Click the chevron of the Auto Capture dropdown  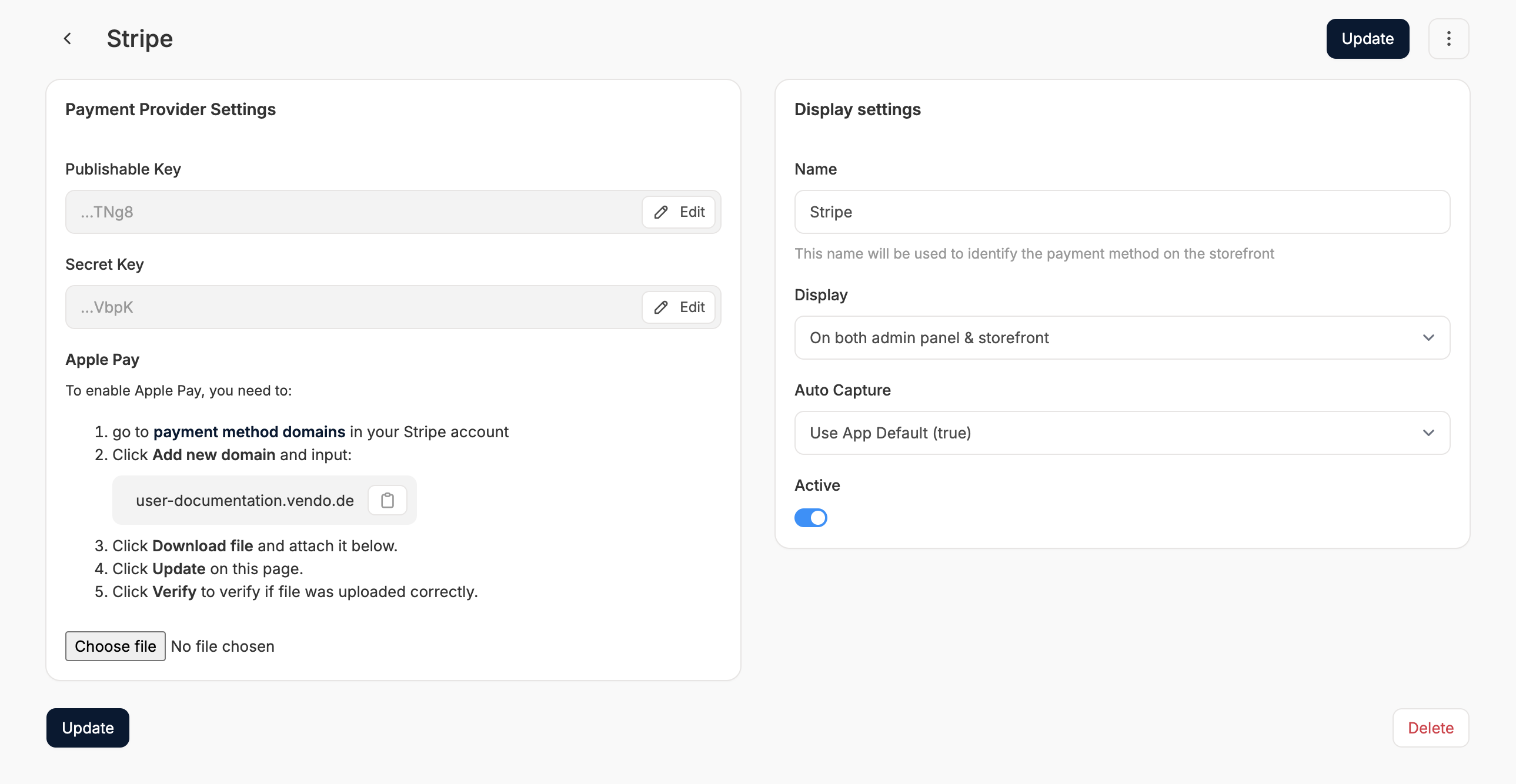(1428, 433)
